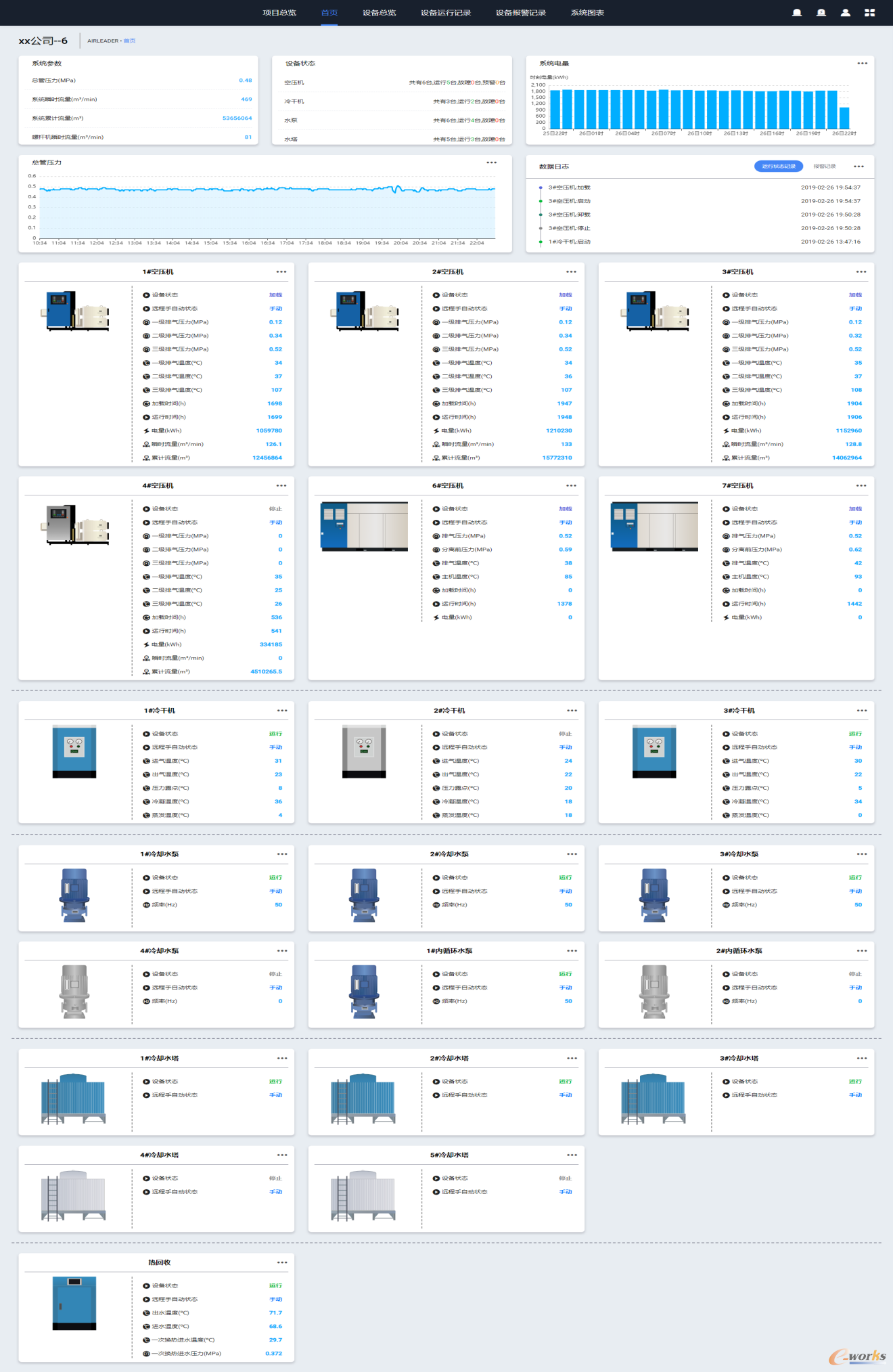Open the user account icon
The width and height of the screenshot is (893, 1372).
click(x=846, y=13)
